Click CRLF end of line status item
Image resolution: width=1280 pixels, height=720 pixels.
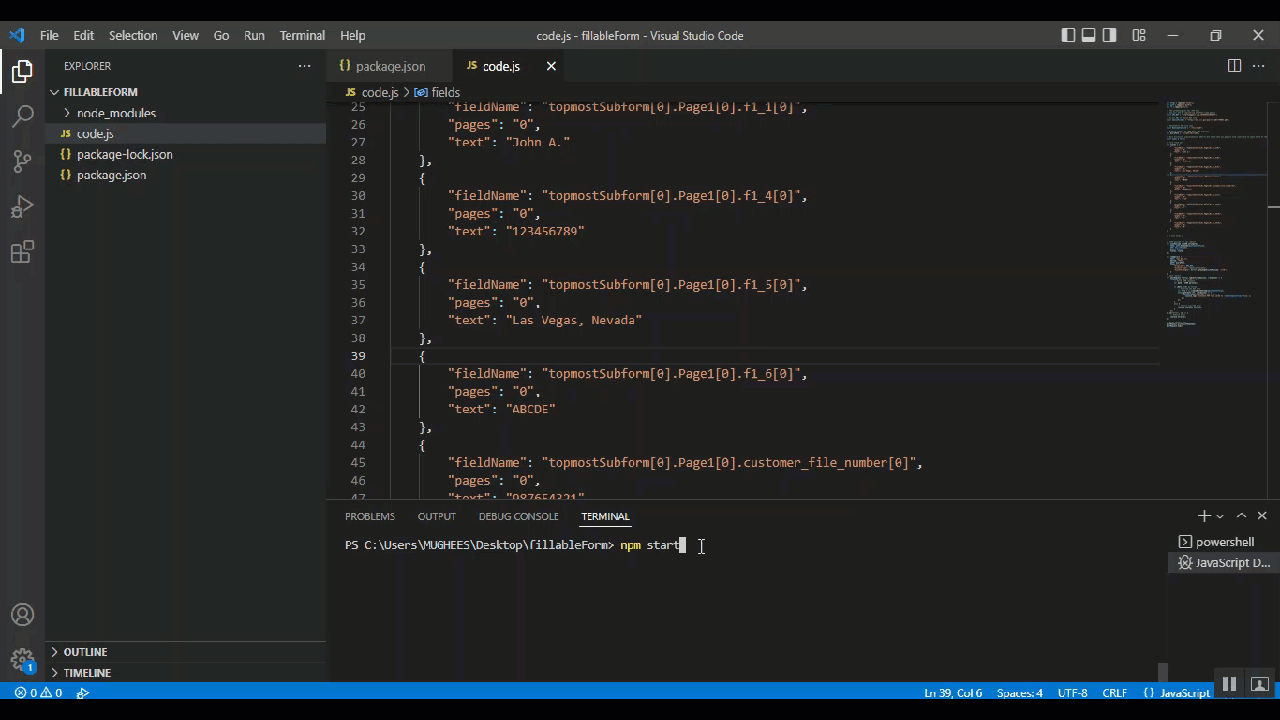click(1114, 693)
